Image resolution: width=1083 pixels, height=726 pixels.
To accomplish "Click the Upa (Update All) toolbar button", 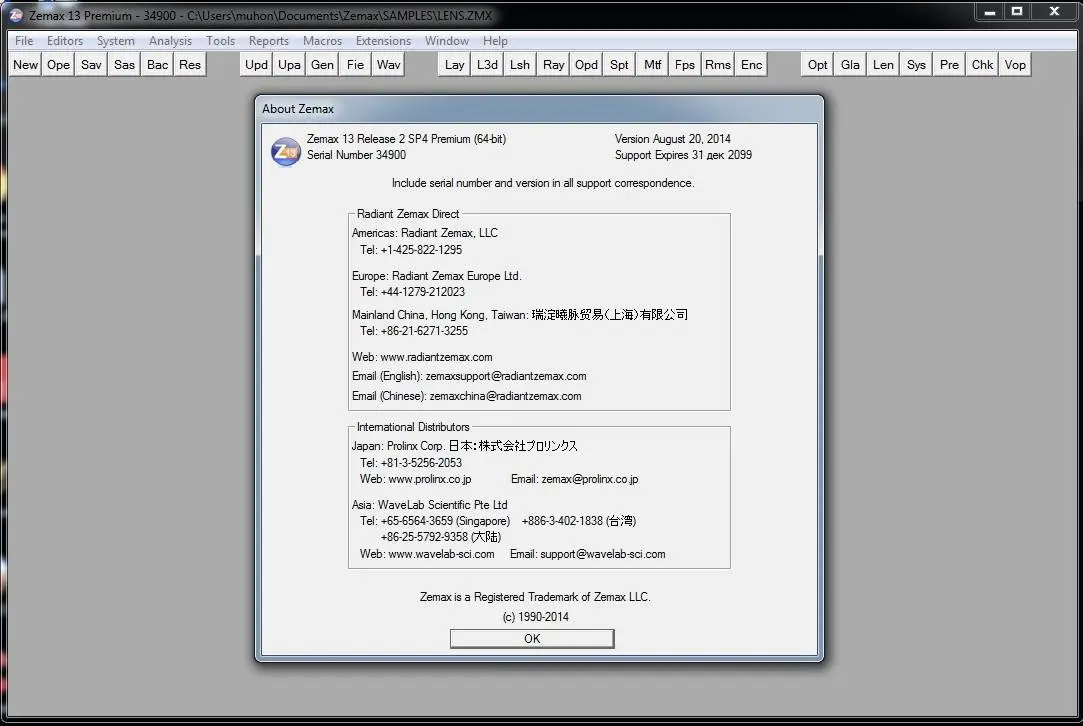I will tap(289, 65).
